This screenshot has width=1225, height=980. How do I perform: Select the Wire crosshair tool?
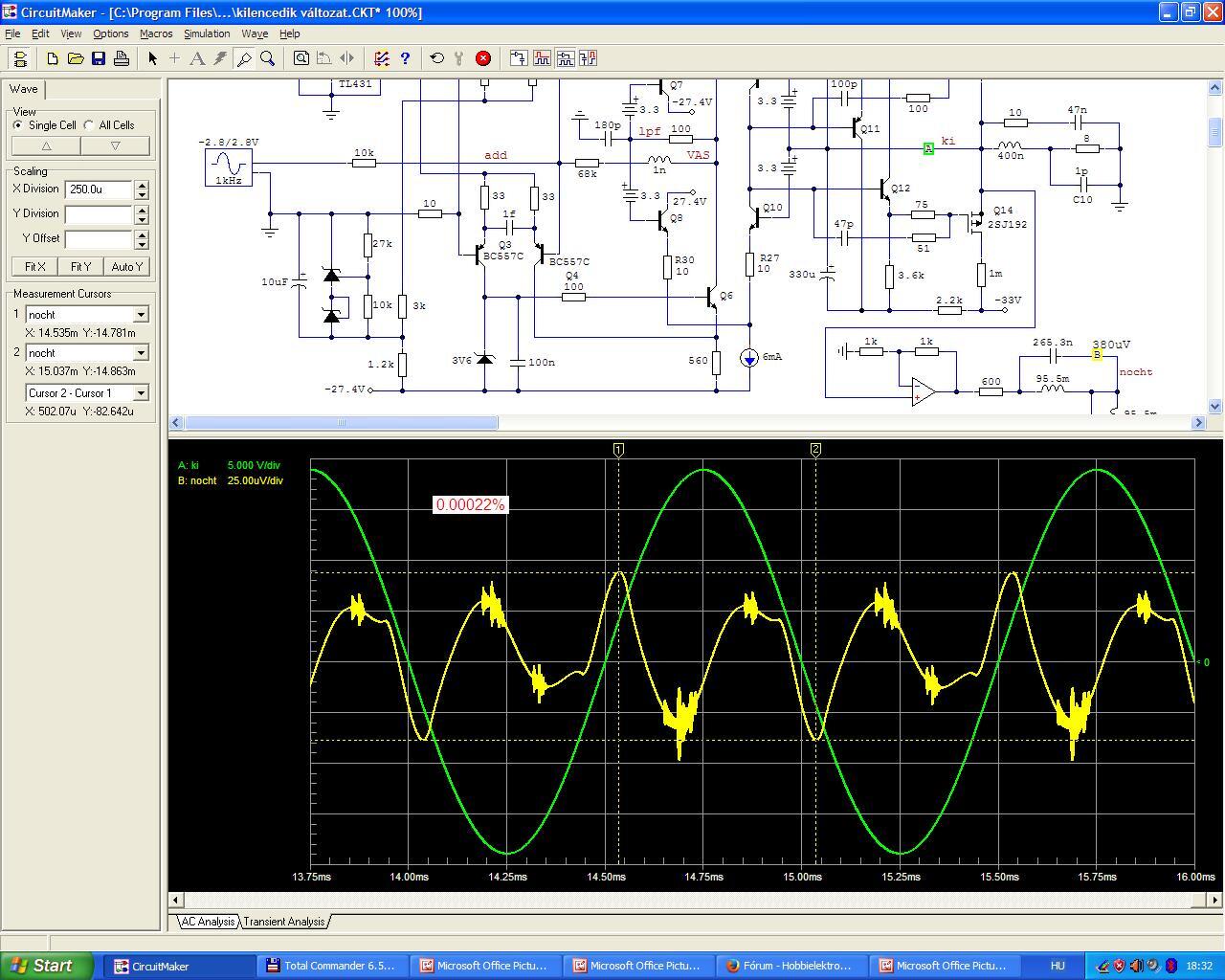pos(175,58)
